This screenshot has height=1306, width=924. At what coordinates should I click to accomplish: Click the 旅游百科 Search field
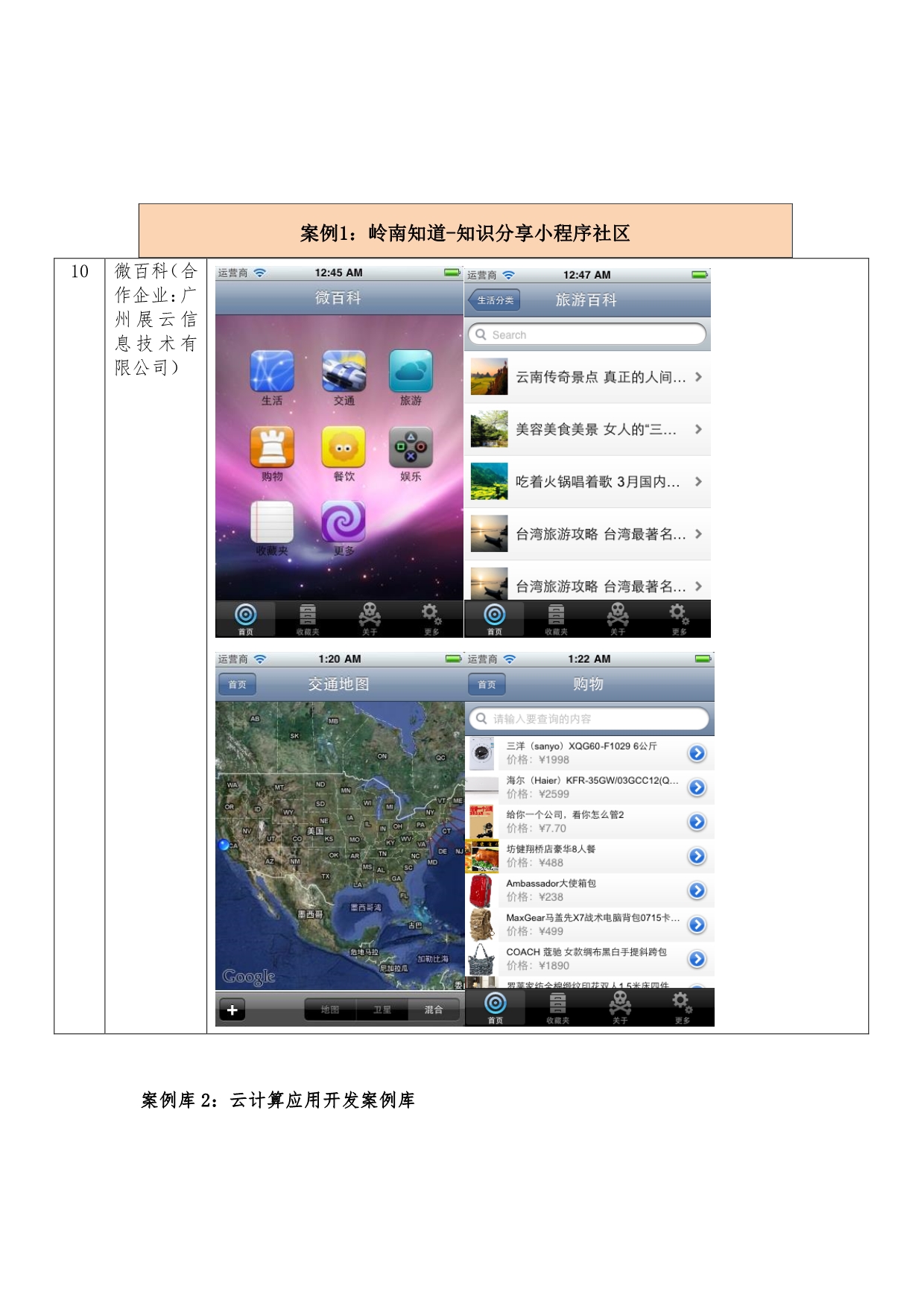point(587,335)
